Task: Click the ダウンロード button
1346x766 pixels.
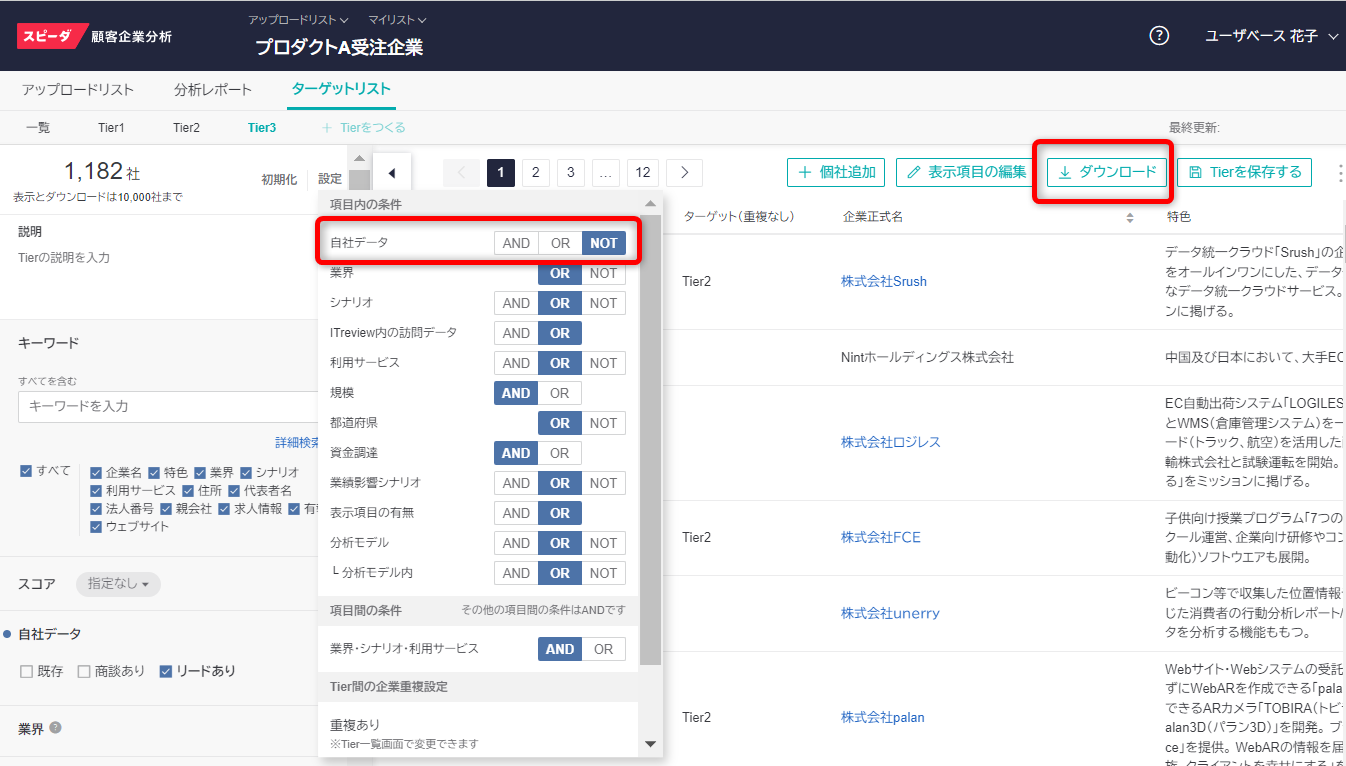Action: coord(1107,172)
